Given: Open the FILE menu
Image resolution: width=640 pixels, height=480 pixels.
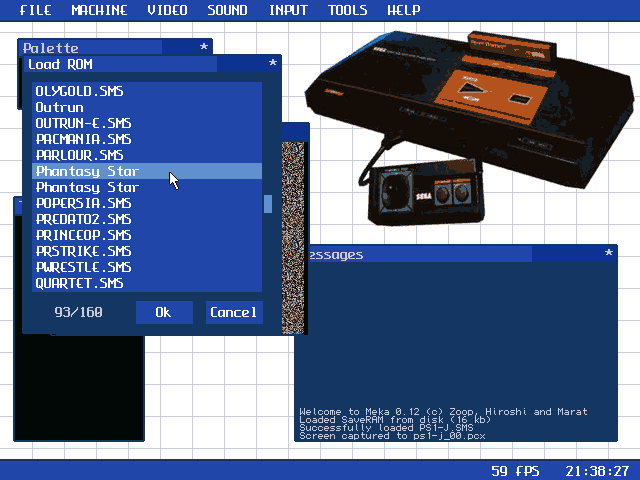Looking at the screenshot, I should [36, 10].
